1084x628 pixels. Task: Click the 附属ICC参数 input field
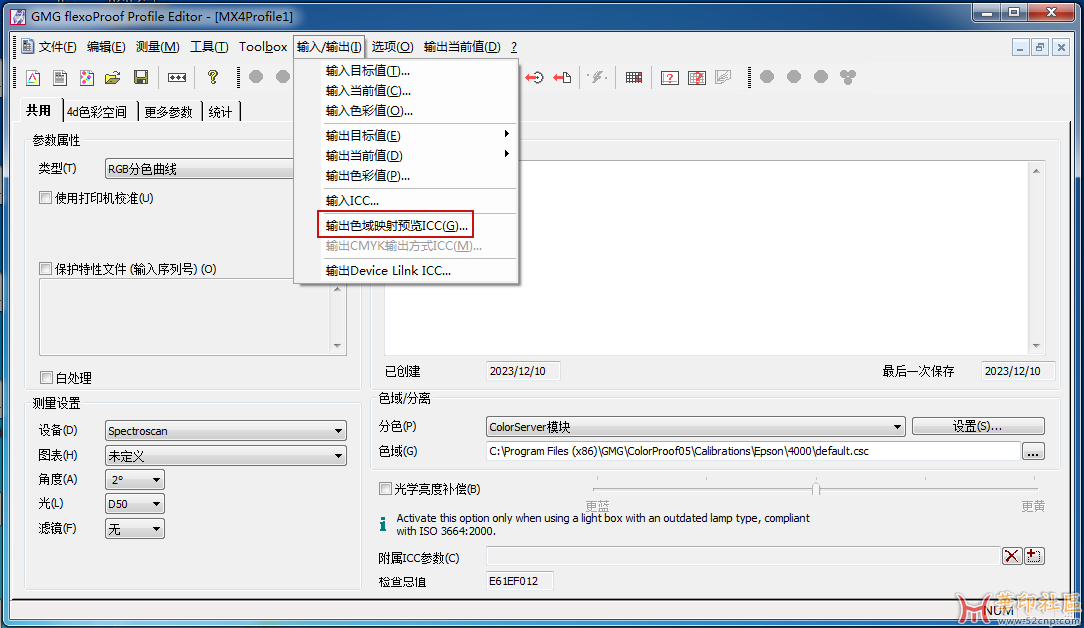pos(743,556)
